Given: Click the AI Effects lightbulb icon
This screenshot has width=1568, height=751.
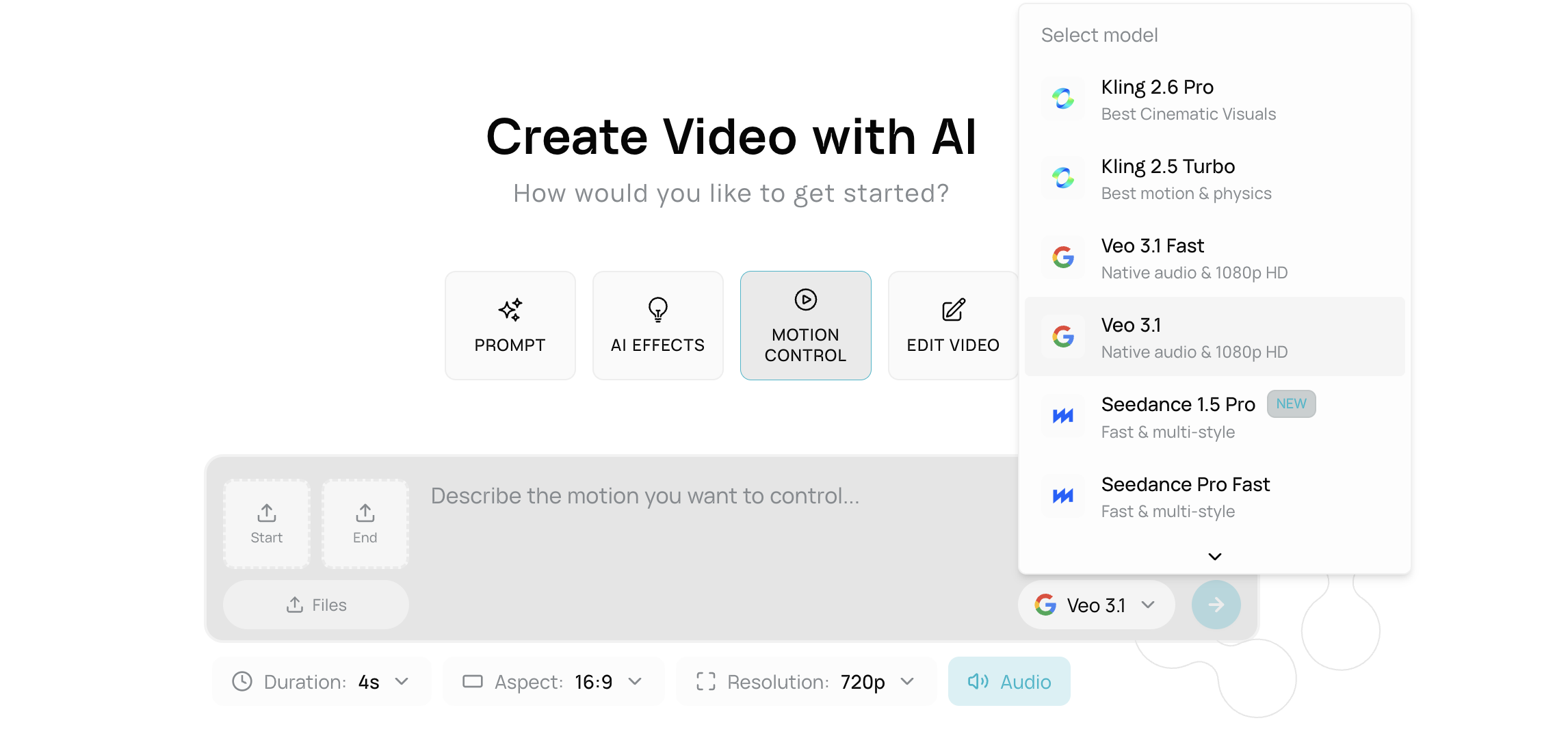Looking at the screenshot, I should click(x=657, y=310).
